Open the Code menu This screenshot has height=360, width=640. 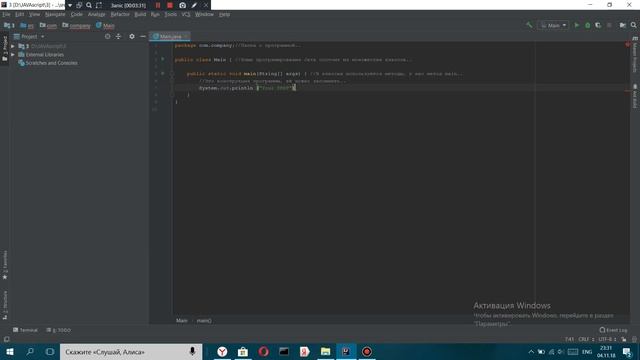[77, 14]
